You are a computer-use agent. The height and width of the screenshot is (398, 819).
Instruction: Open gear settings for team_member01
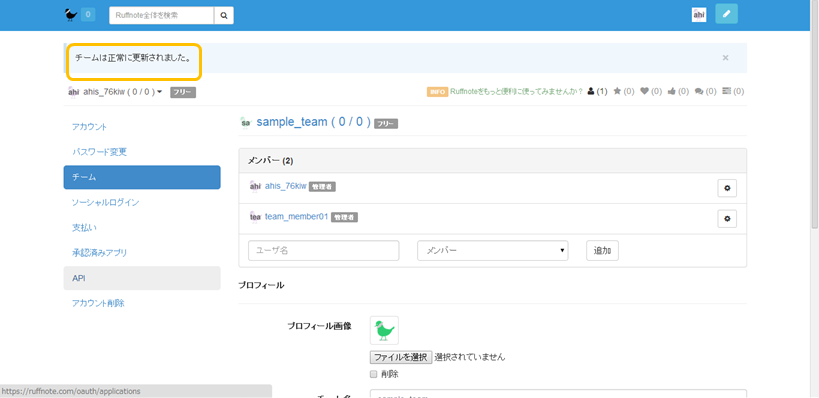click(727, 219)
